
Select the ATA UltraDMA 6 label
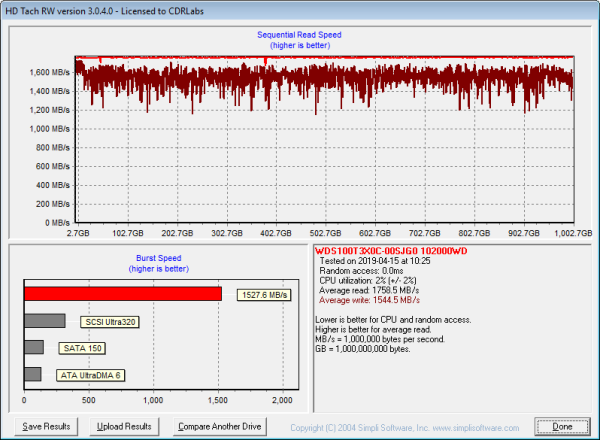pyautogui.click(x=90, y=375)
